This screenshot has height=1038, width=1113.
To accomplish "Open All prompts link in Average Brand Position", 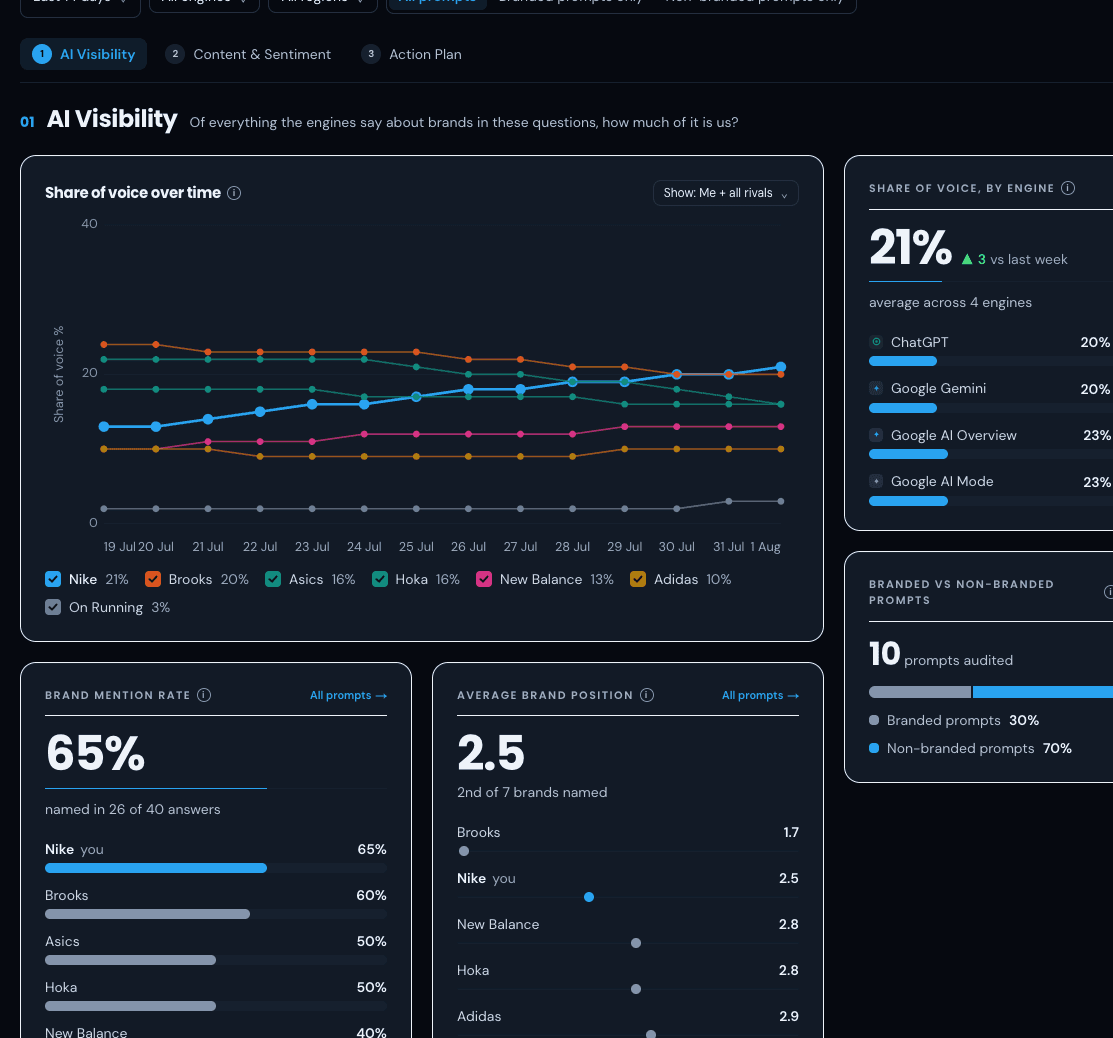I will (x=760, y=696).
